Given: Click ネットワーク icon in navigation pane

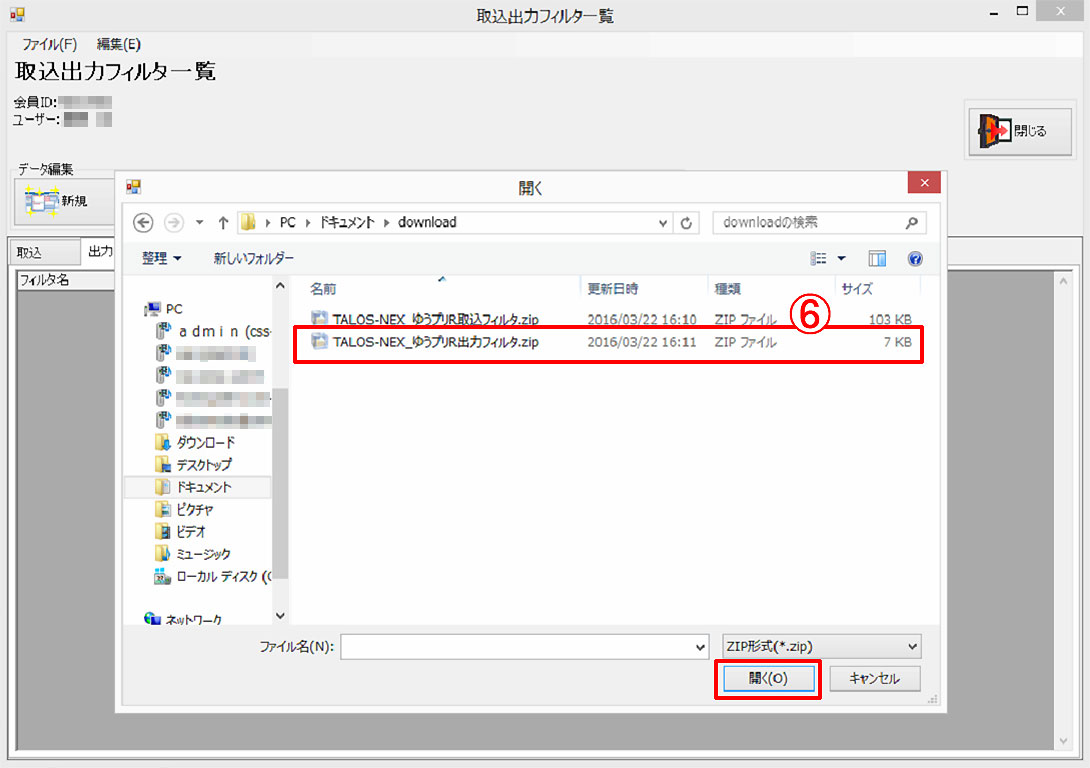Looking at the screenshot, I should (x=152, y=619).
